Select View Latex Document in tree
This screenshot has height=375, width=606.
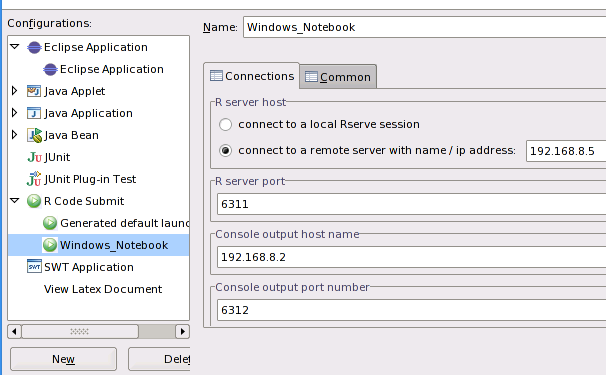point(103,289)
